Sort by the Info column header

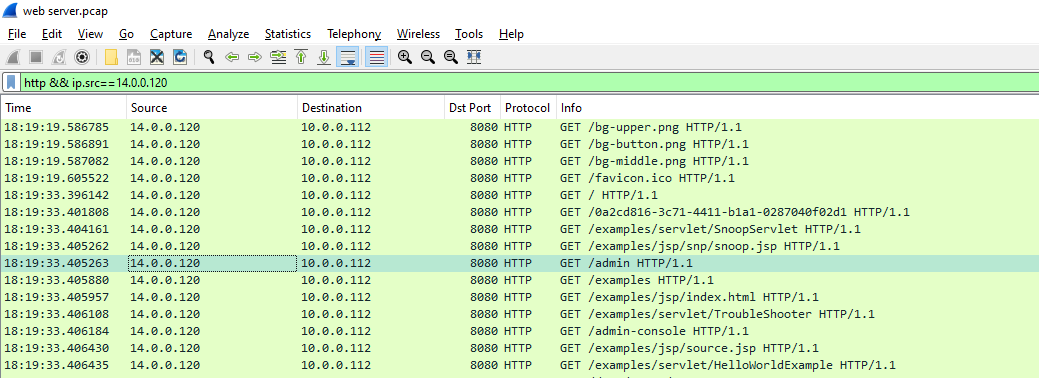pos(797,107)
